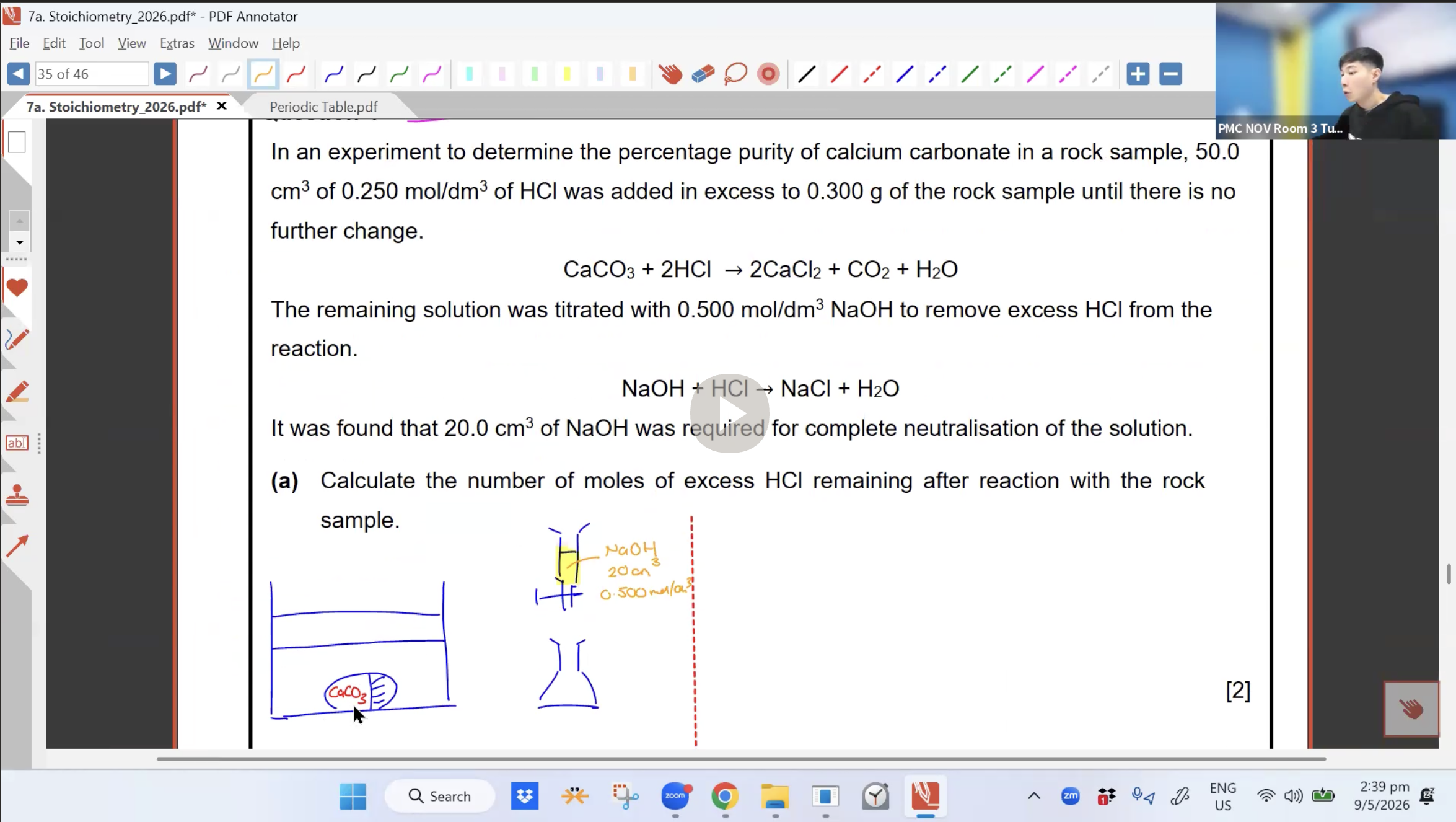The width and height of the screenshot is (1456, 822).
Task: Select the dashed red line tool
Action: (872, 74)
